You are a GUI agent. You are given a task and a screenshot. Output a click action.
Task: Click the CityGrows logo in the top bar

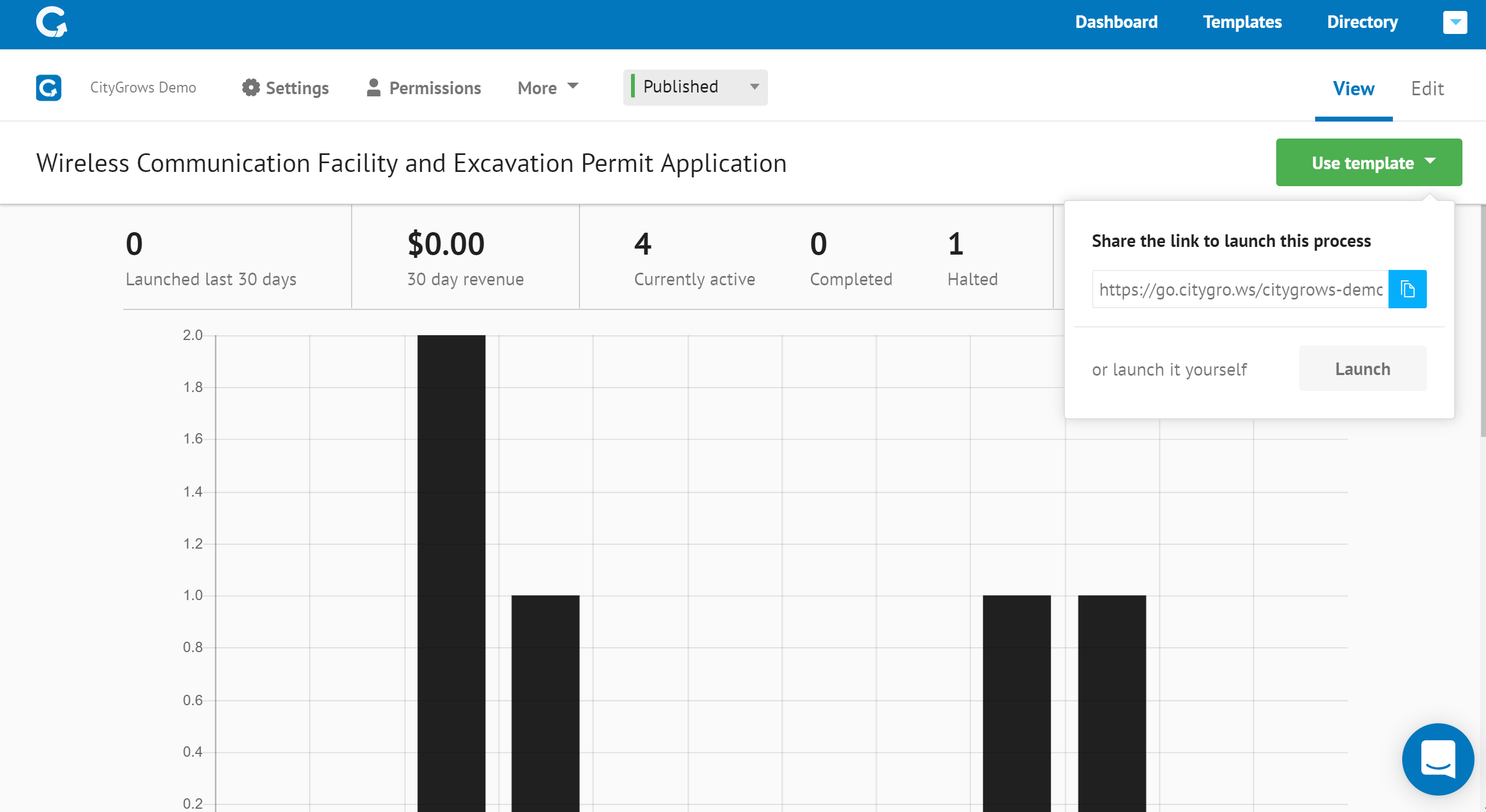[x=51, y=22]
